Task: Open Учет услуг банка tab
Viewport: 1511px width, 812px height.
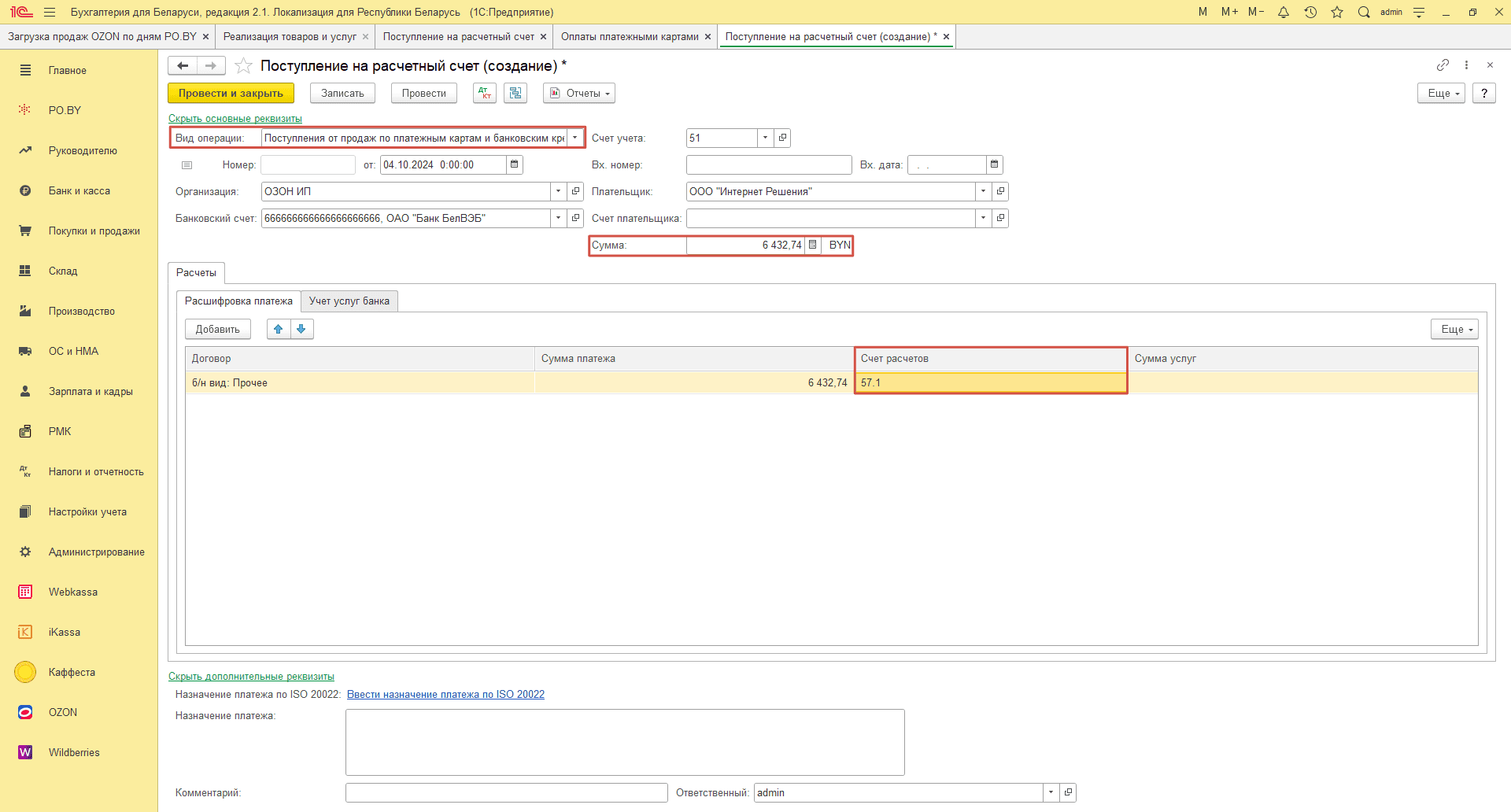Action: point(349,301)
